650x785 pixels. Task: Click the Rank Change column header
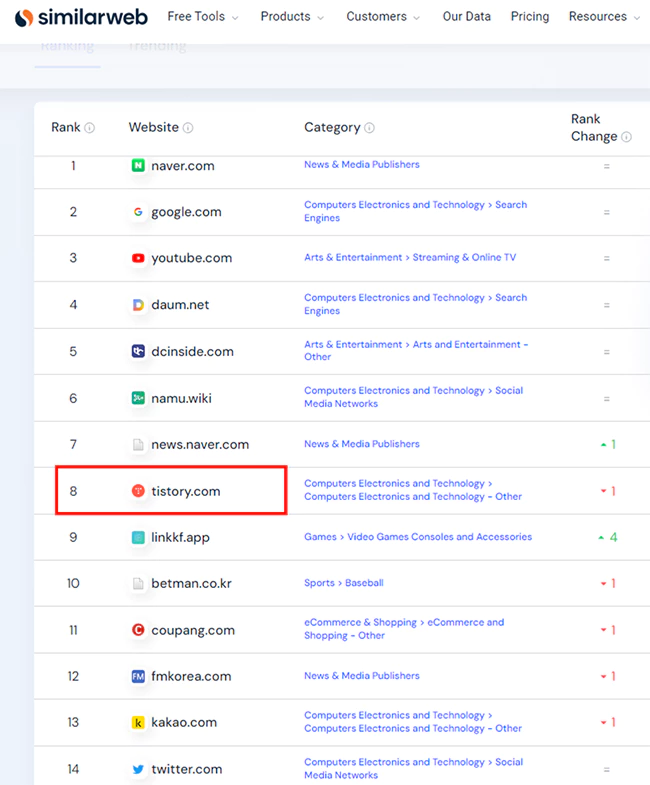(594, 128)
